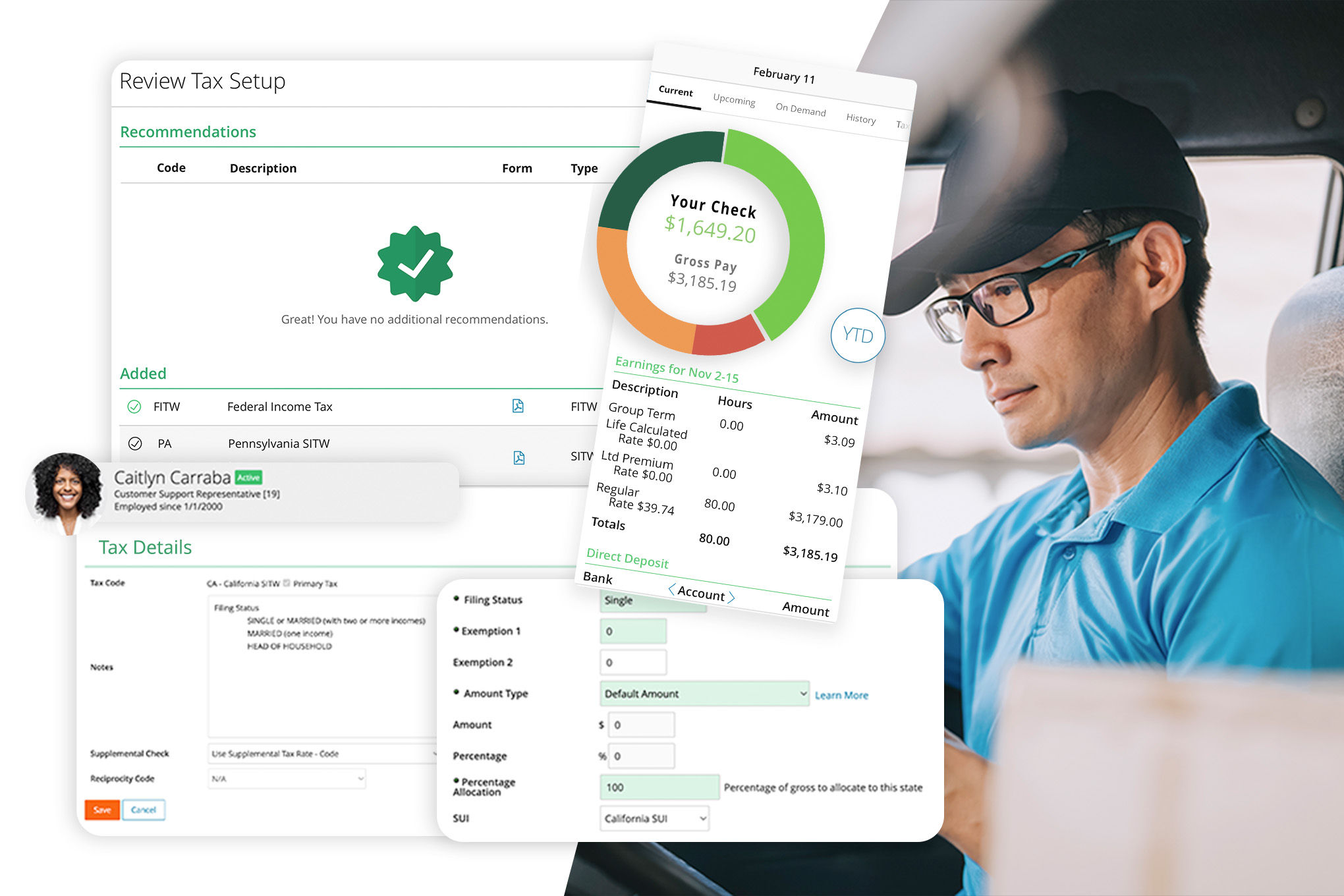
Task: Open the Filing Status dropdown showing Single
Action: [653, 600]
